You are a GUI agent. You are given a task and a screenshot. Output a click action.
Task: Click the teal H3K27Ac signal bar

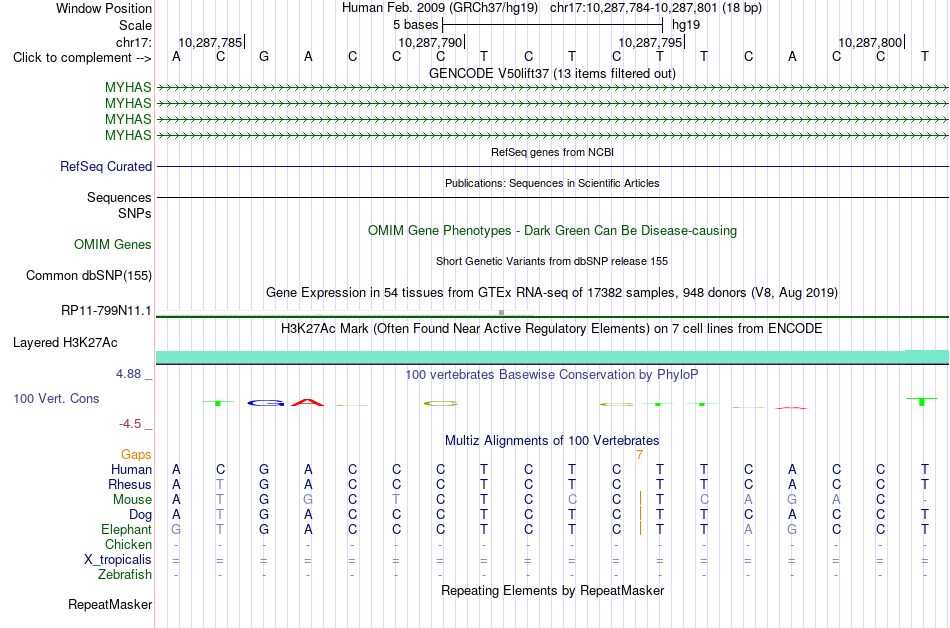tap(552, 357)
